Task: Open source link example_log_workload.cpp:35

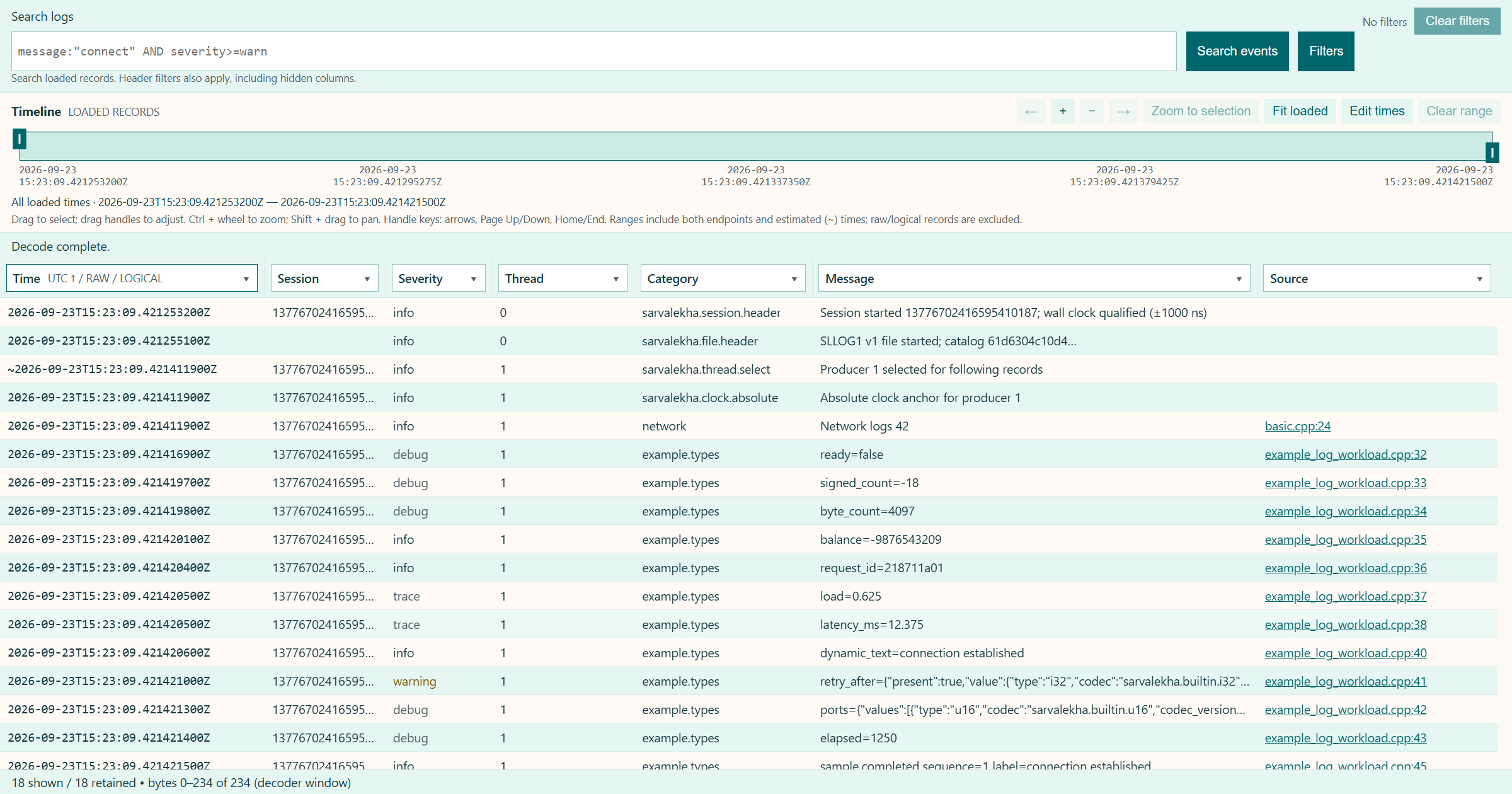Action: click(1345, 539)
